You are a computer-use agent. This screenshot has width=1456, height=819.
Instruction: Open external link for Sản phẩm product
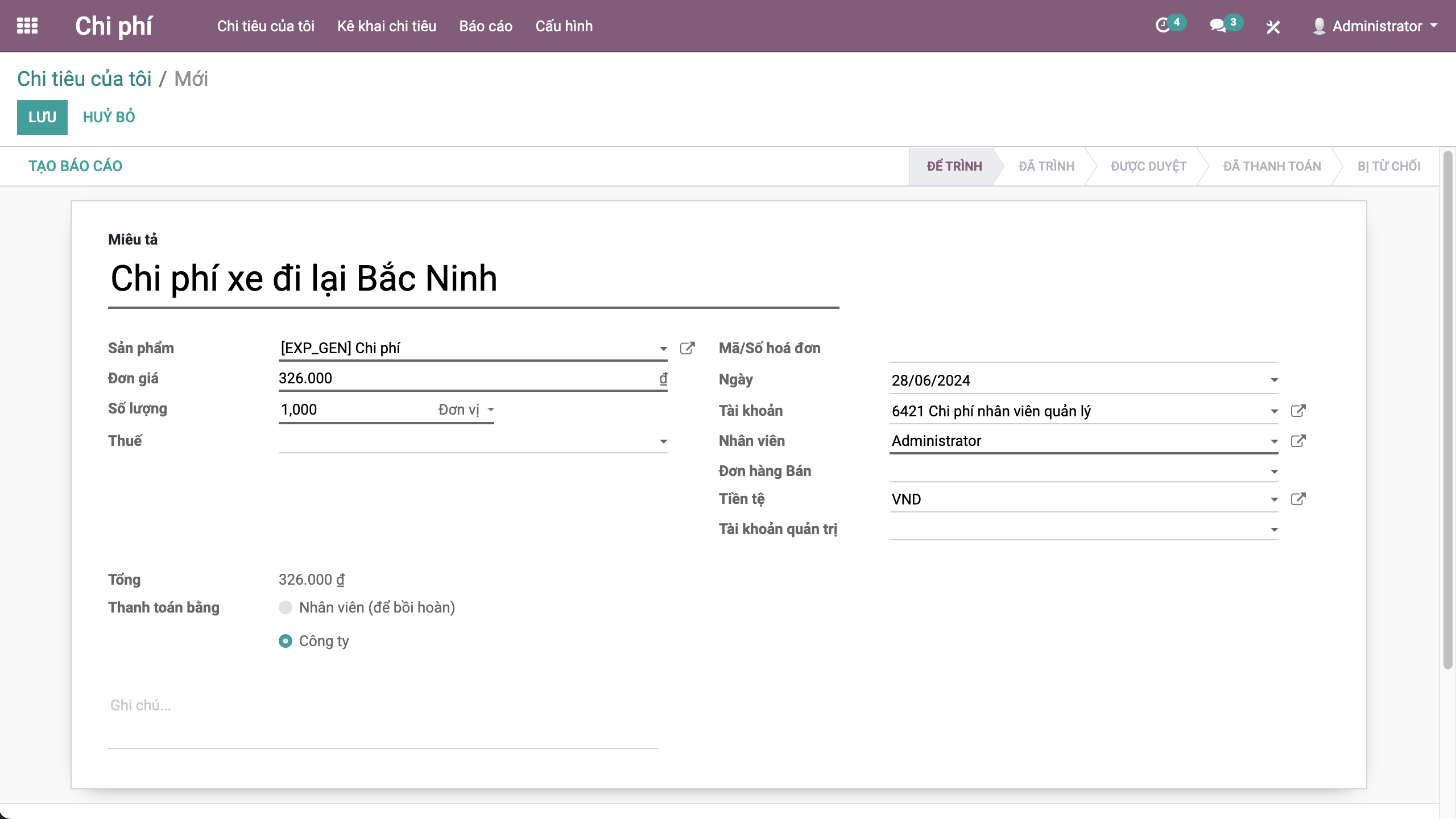687,348
